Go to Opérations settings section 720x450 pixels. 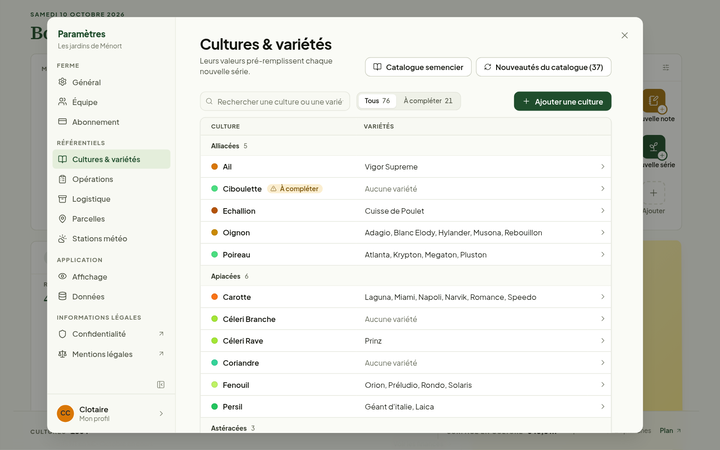pos(111,179)
